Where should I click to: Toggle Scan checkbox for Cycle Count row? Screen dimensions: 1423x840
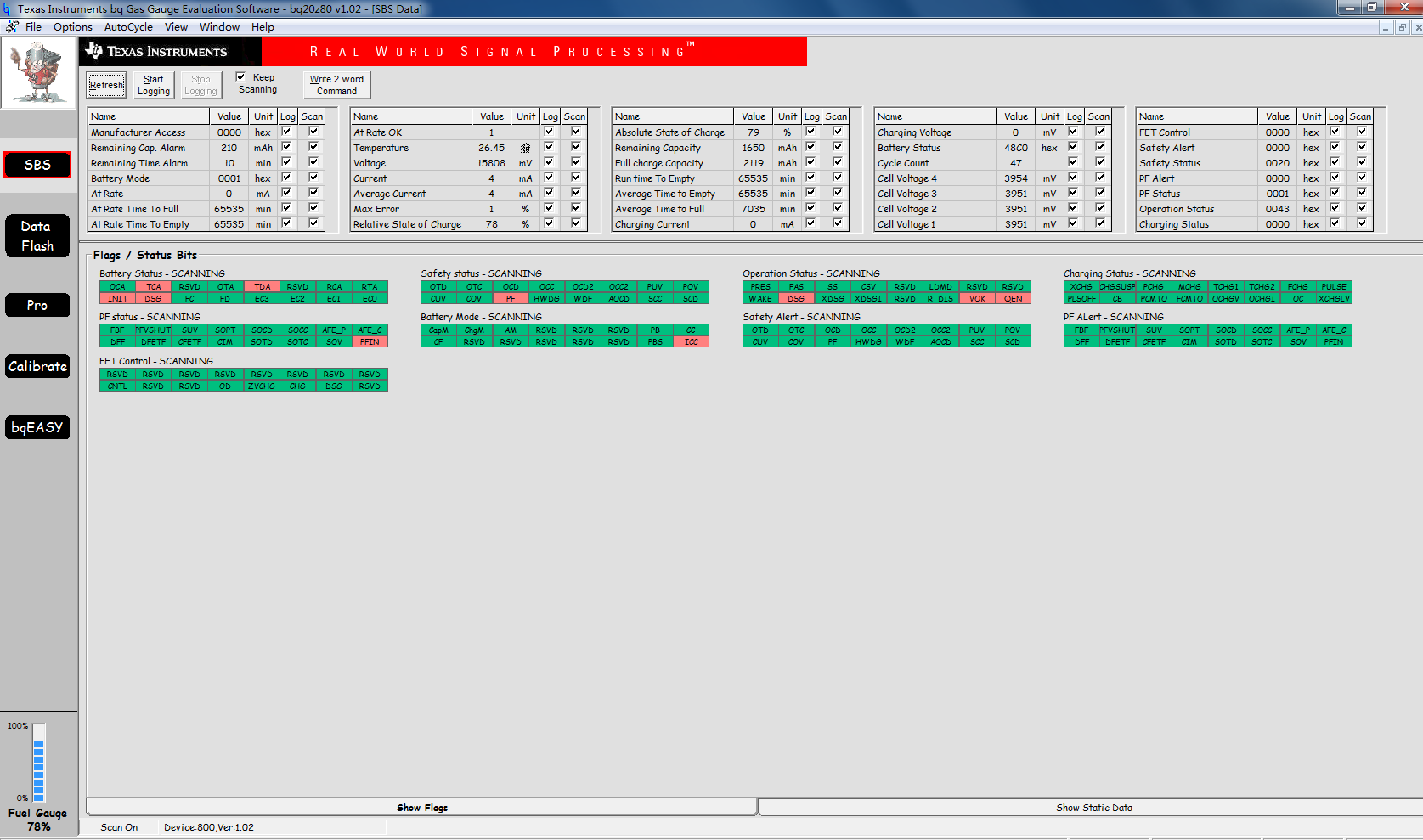[1100, 162]
